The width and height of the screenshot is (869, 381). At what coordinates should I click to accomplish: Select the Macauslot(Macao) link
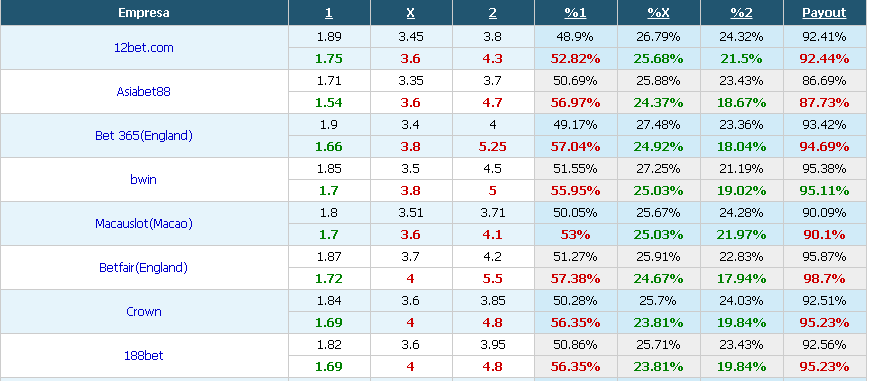[144, 223]
